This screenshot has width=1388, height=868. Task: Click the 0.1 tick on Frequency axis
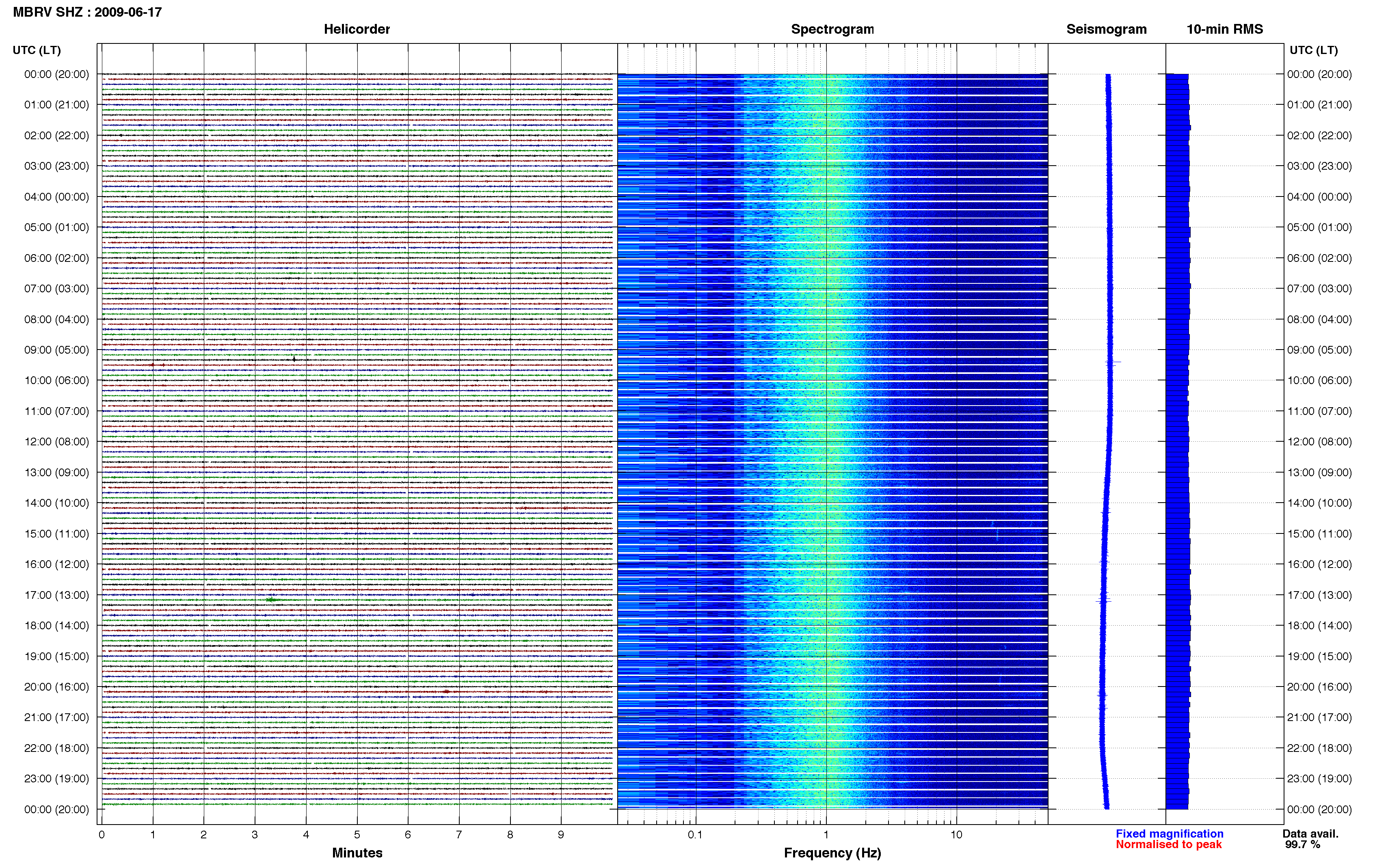pyautogui.click(x=695, y=835)
